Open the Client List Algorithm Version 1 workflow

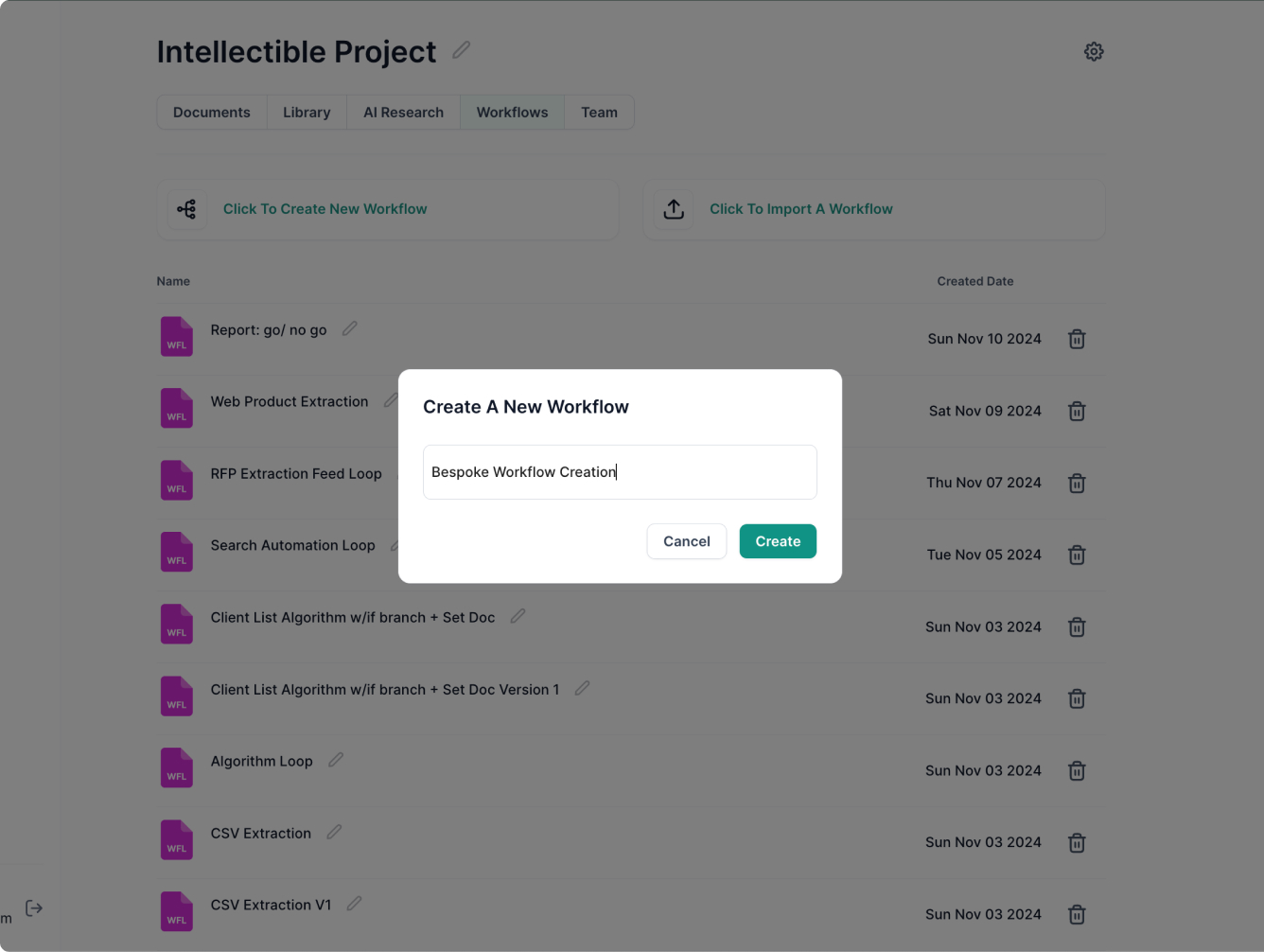click(384, 690)
